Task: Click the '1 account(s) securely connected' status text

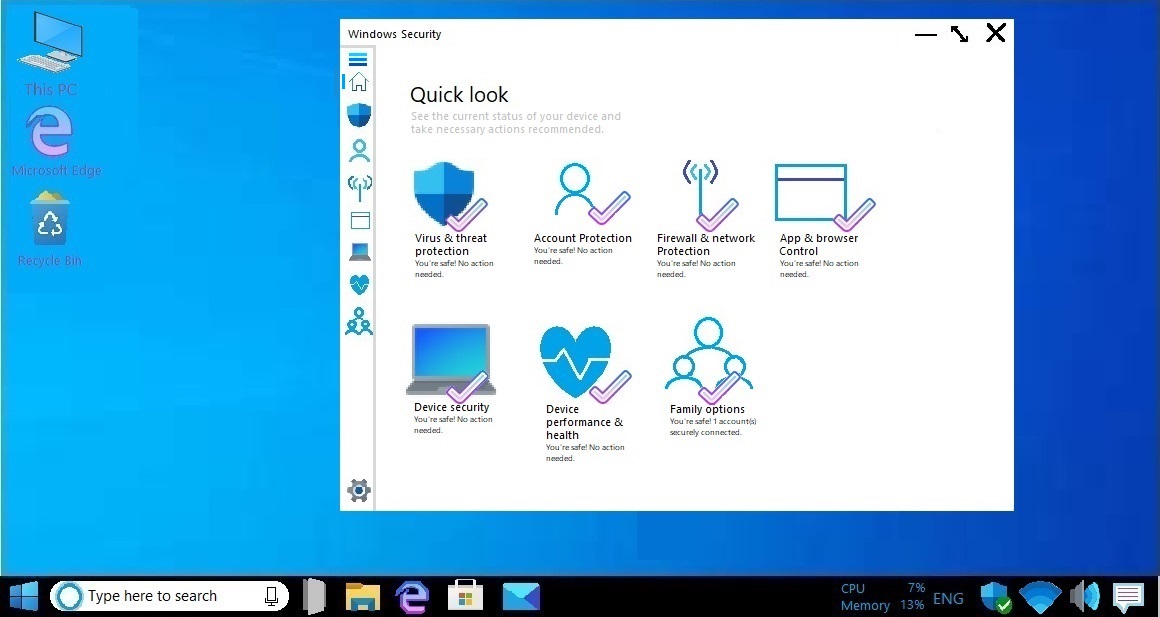Action: (712, 427)
